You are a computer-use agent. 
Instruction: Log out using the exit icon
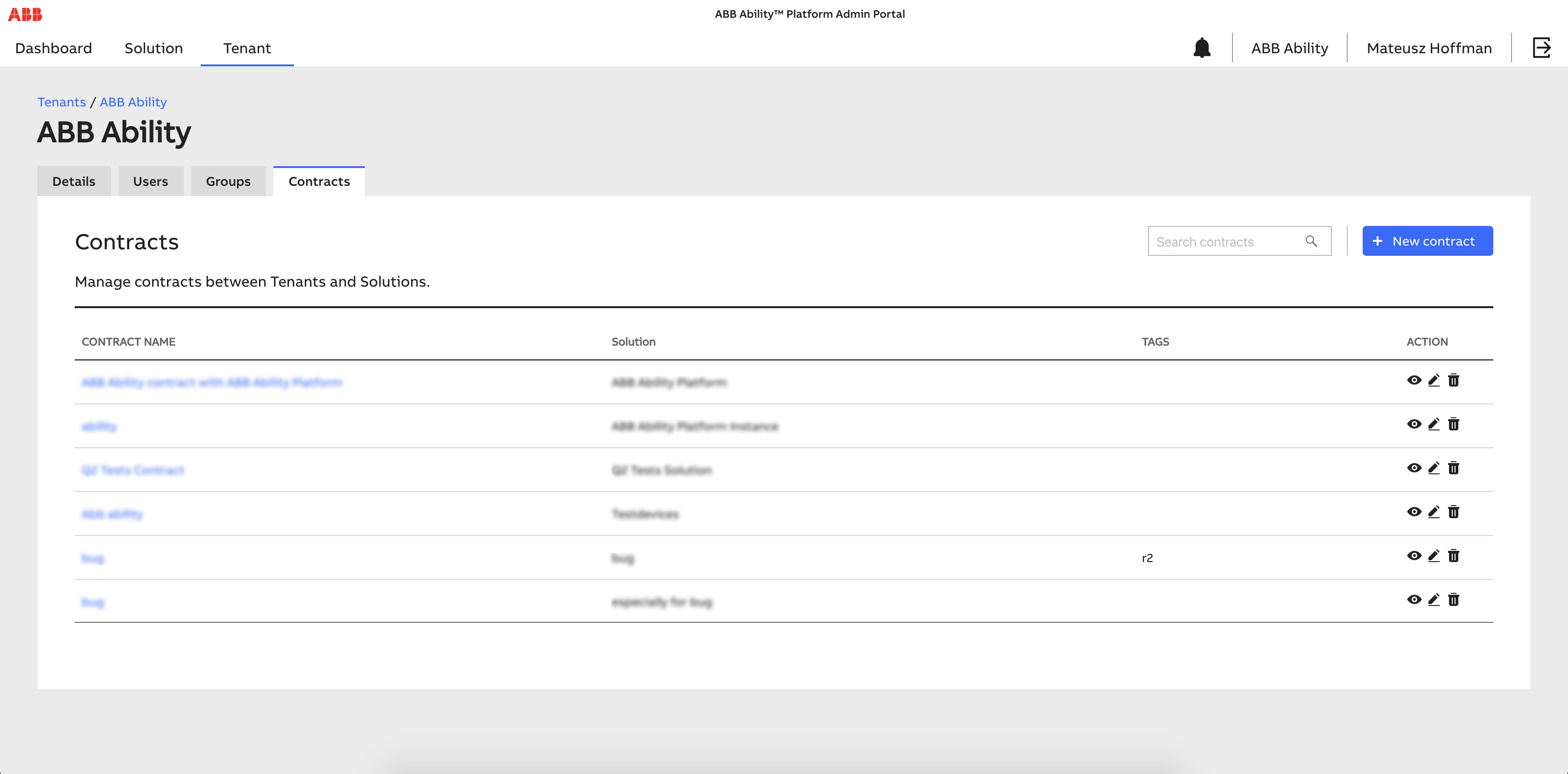[1541, 48]
